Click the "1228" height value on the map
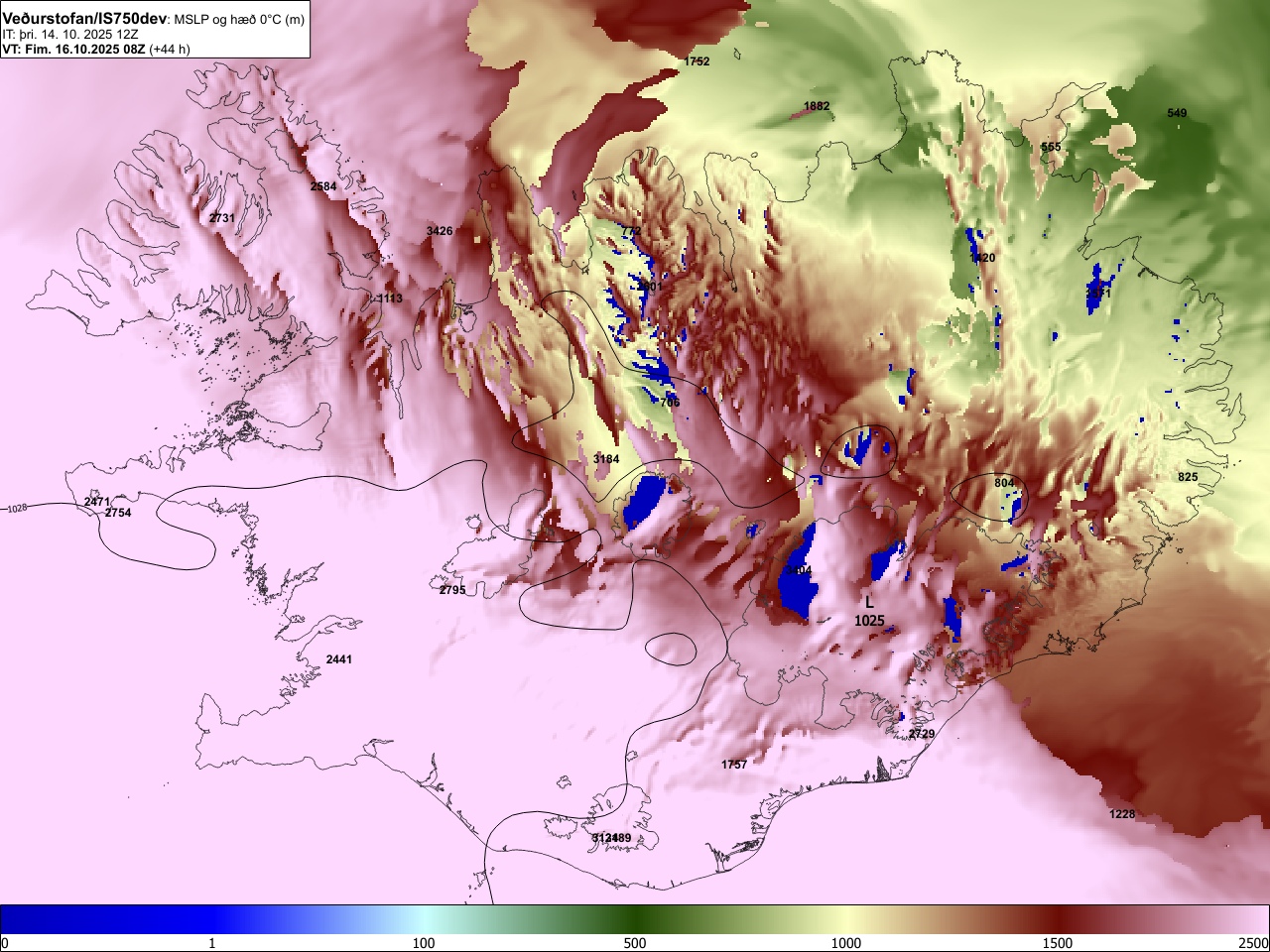 pyautogui.click(x=1122, y=814)
